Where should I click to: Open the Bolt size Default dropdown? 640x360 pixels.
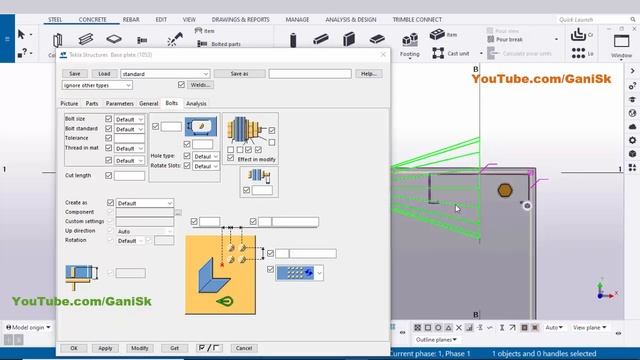[129, 119]
